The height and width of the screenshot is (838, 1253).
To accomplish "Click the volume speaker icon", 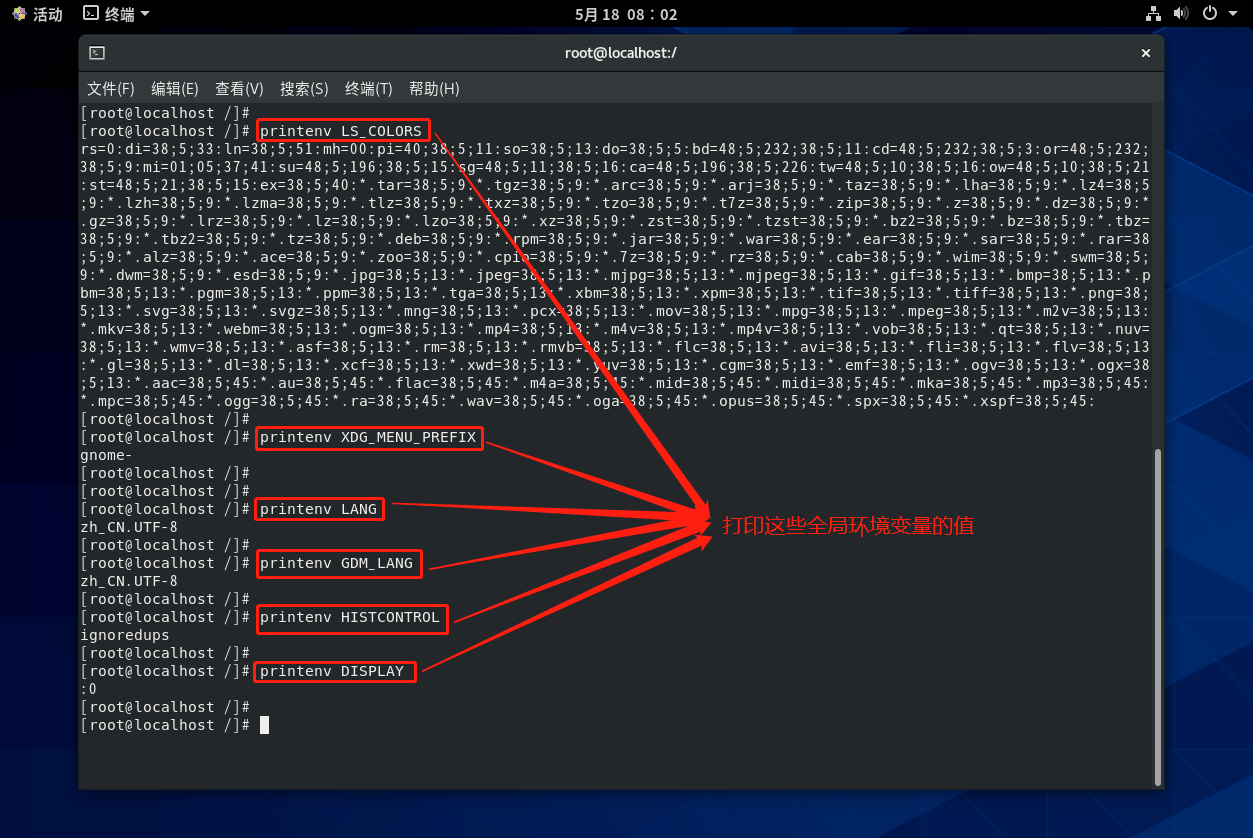I will point(1181,14).
